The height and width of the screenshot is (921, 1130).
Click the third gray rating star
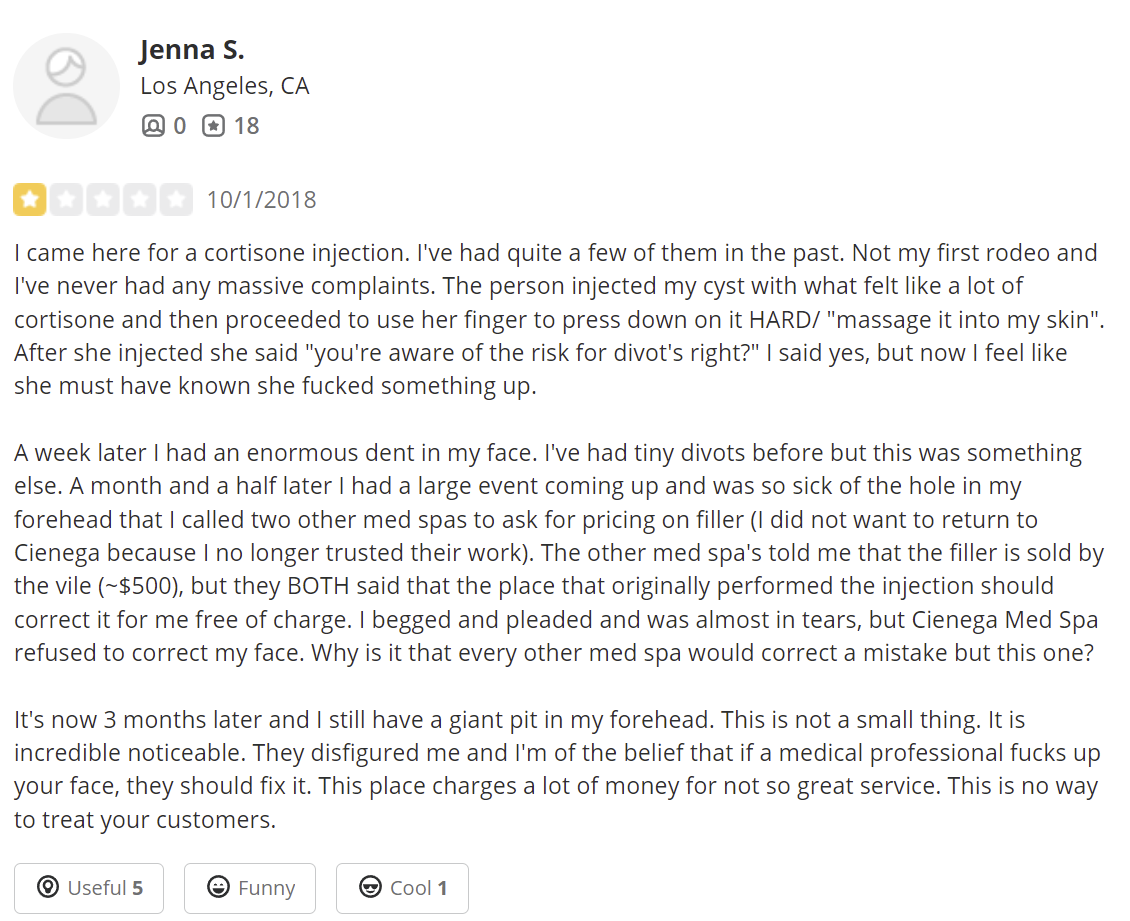pyautogui.click(x=103, y=200)
